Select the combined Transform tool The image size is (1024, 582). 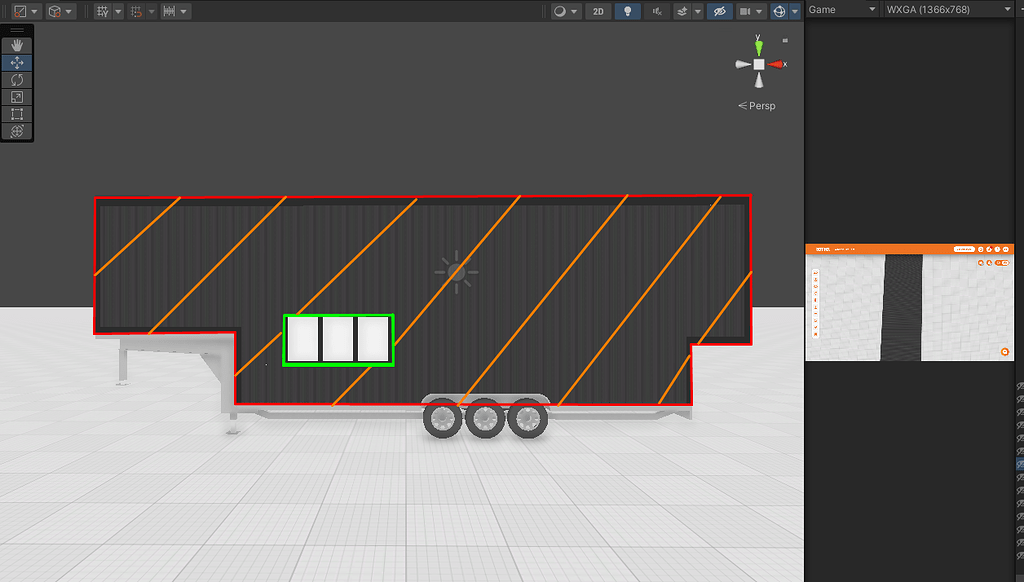click(16, 131)
